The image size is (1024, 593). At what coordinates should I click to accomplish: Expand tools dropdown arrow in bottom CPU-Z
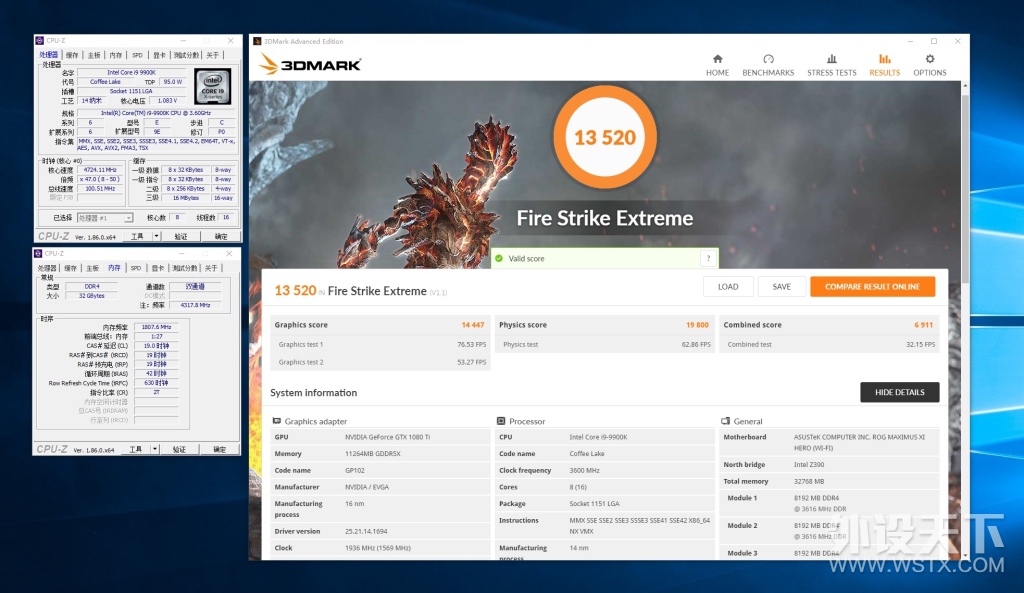coord(155,449)
